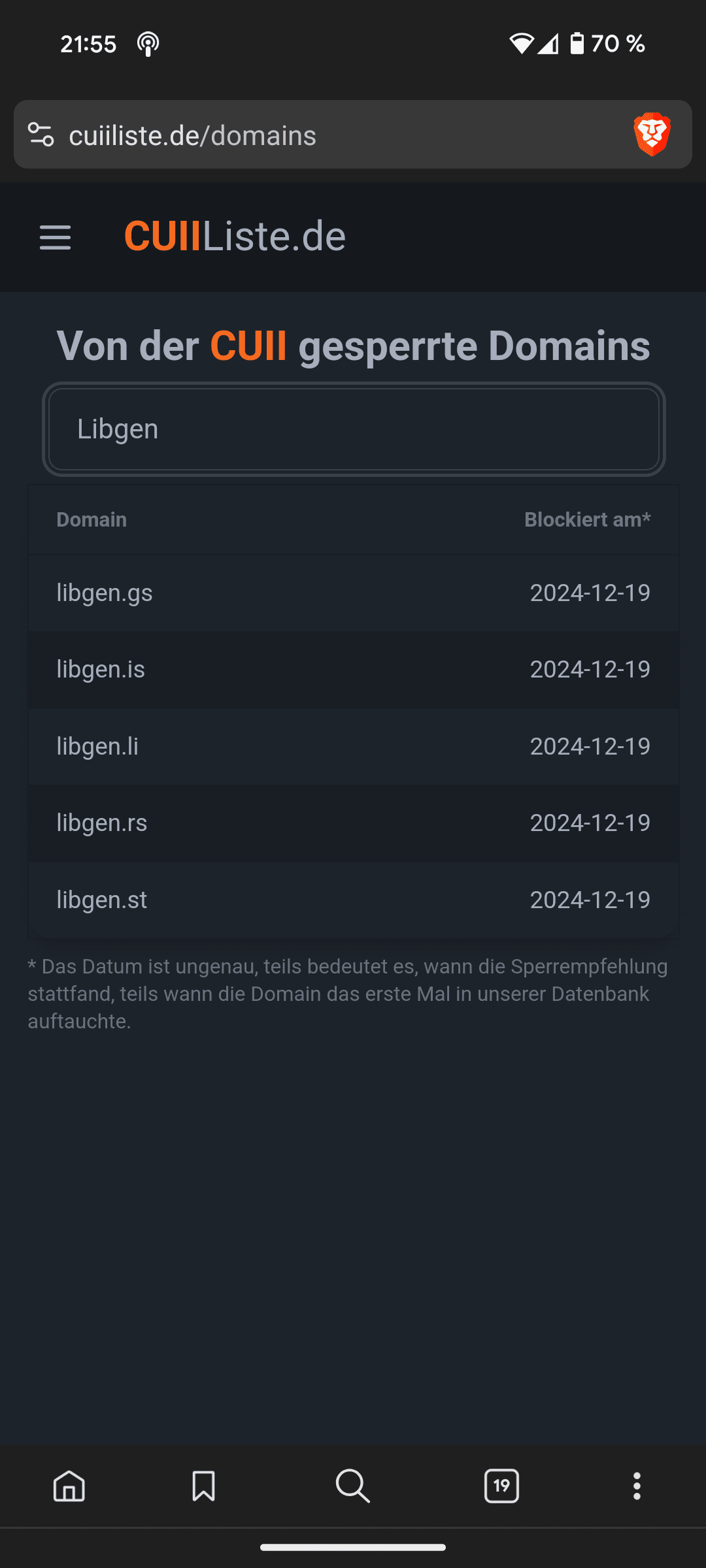Go to browser home page

point(69,1486)
